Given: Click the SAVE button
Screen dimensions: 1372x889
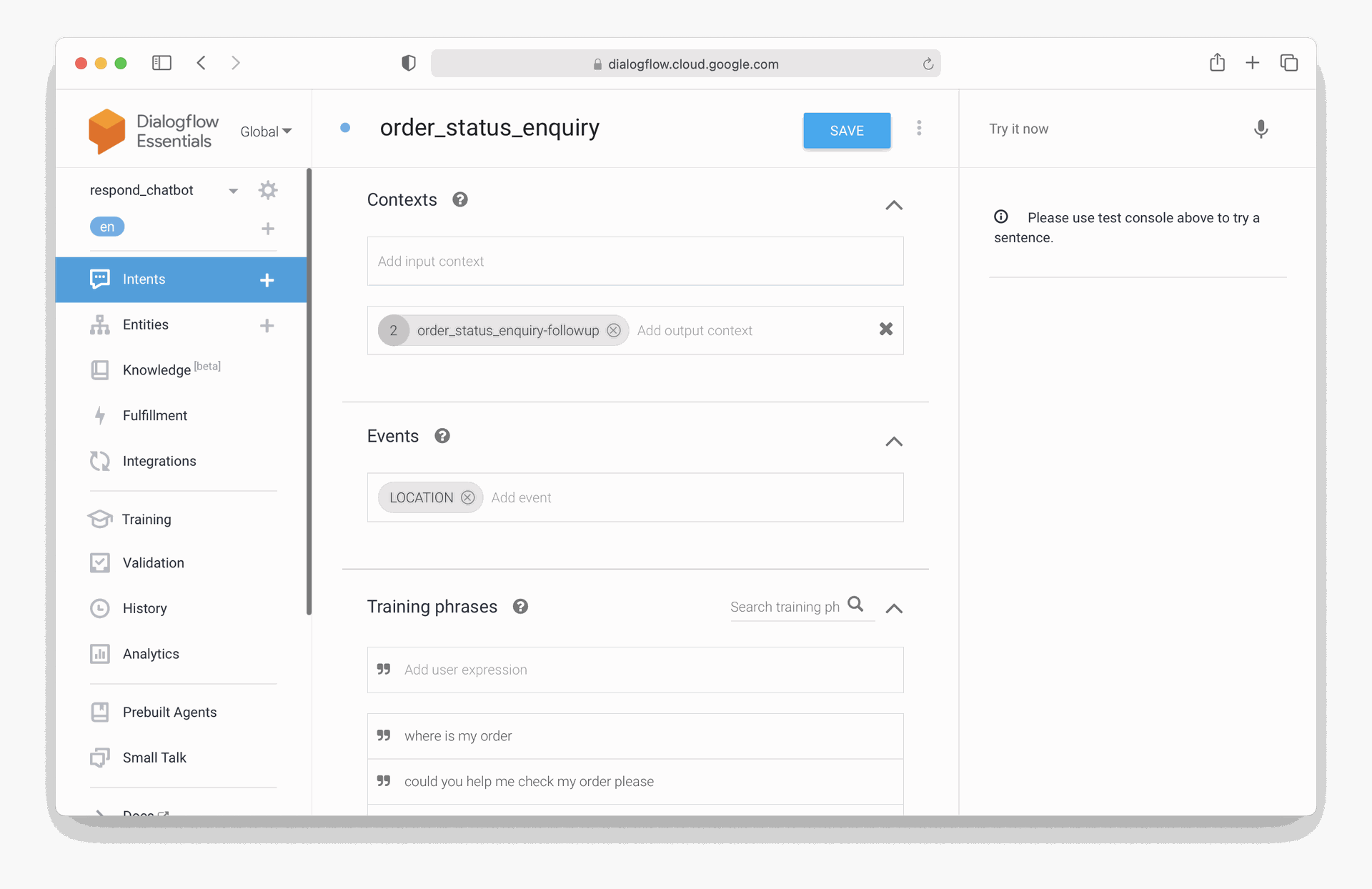Looking at the screenshot, I should click(846, 131).
